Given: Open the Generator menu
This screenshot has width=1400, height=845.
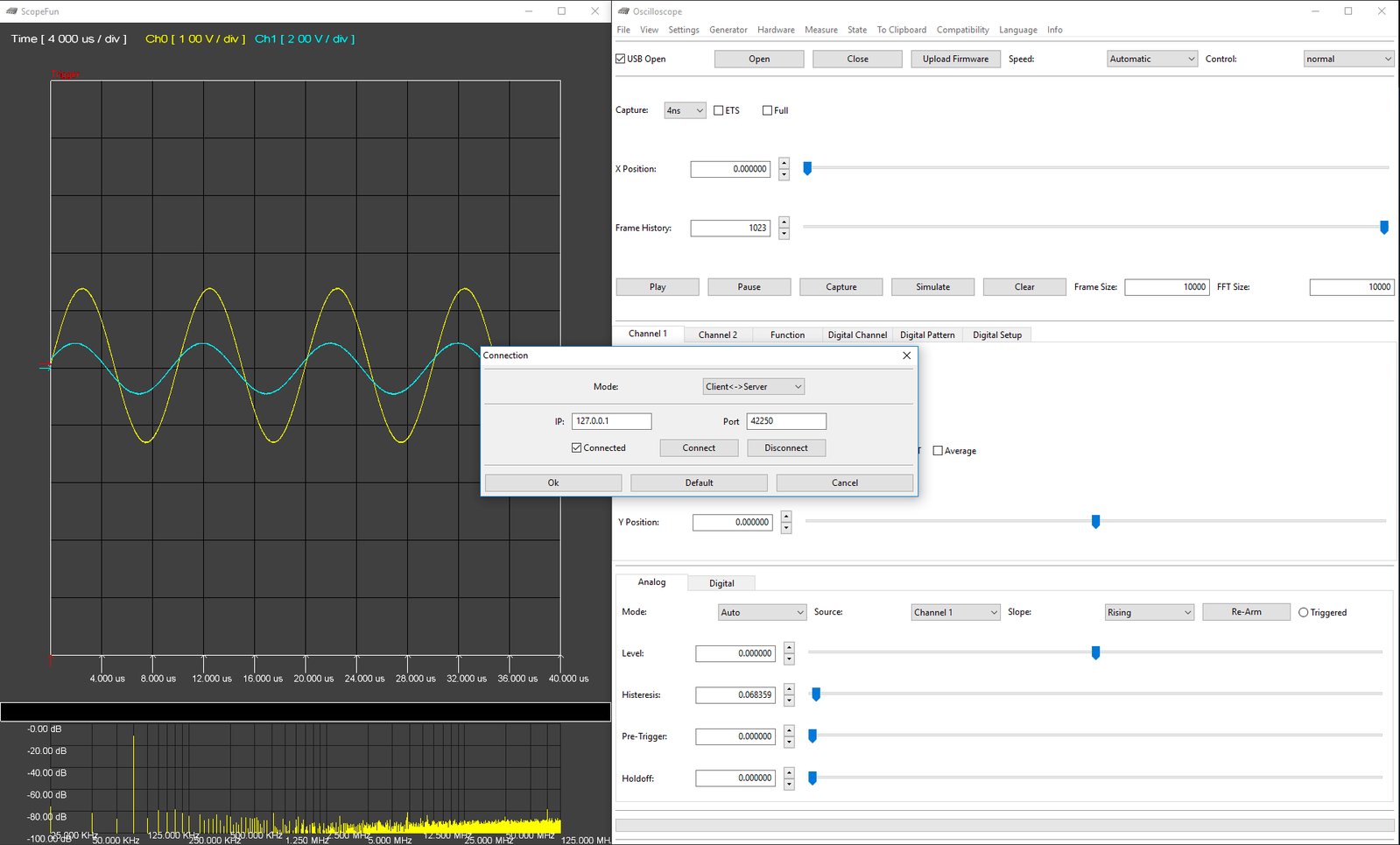Looking at the screenshot, I should pyautogui.click(x=728, y=30).
